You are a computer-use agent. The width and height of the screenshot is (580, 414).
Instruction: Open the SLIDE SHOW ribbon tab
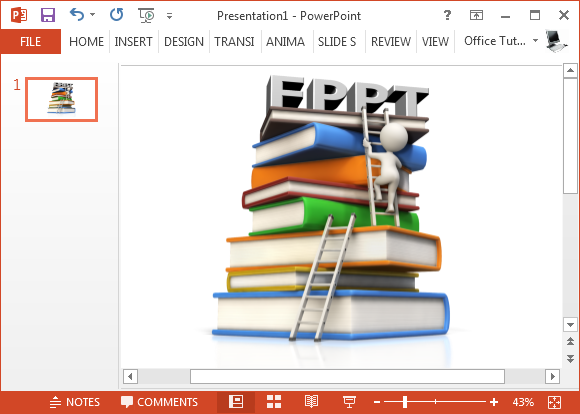337,41
